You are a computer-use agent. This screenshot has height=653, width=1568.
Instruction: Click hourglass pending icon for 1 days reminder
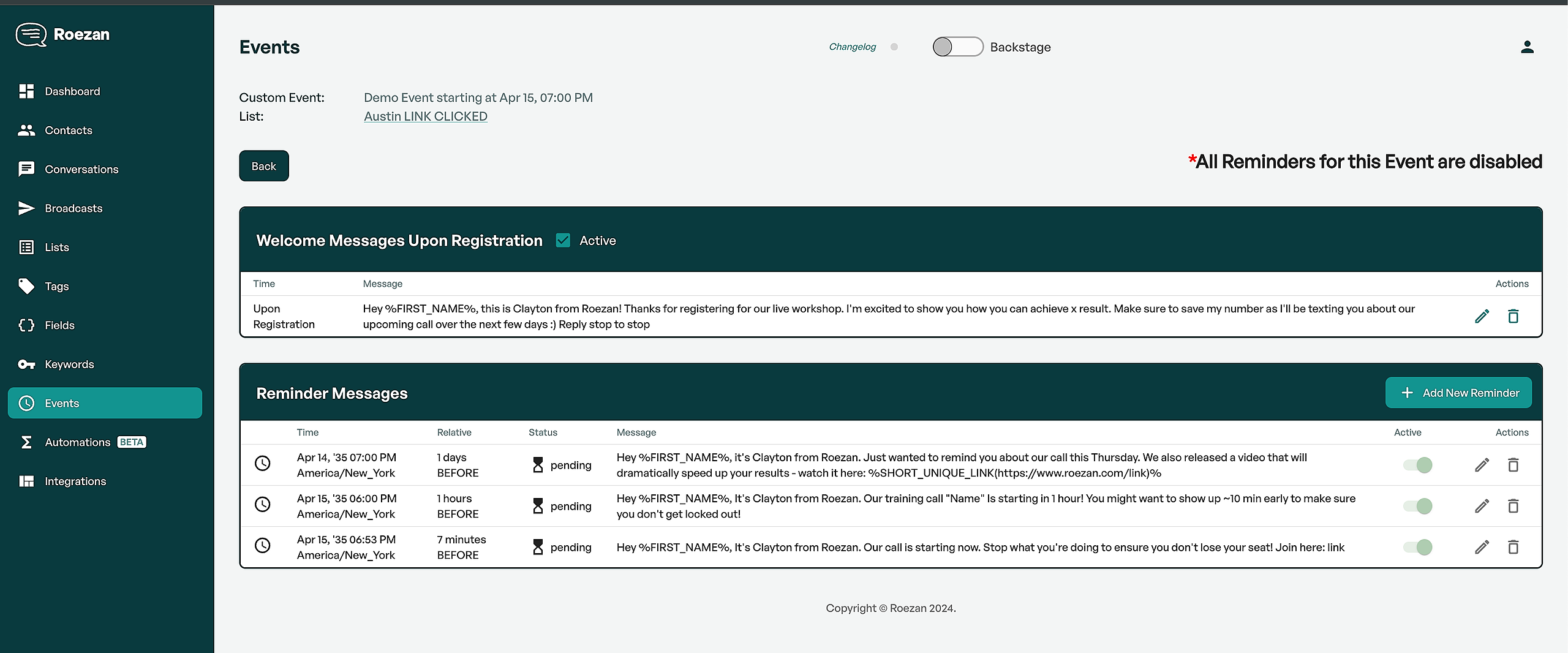coord(538,465)
